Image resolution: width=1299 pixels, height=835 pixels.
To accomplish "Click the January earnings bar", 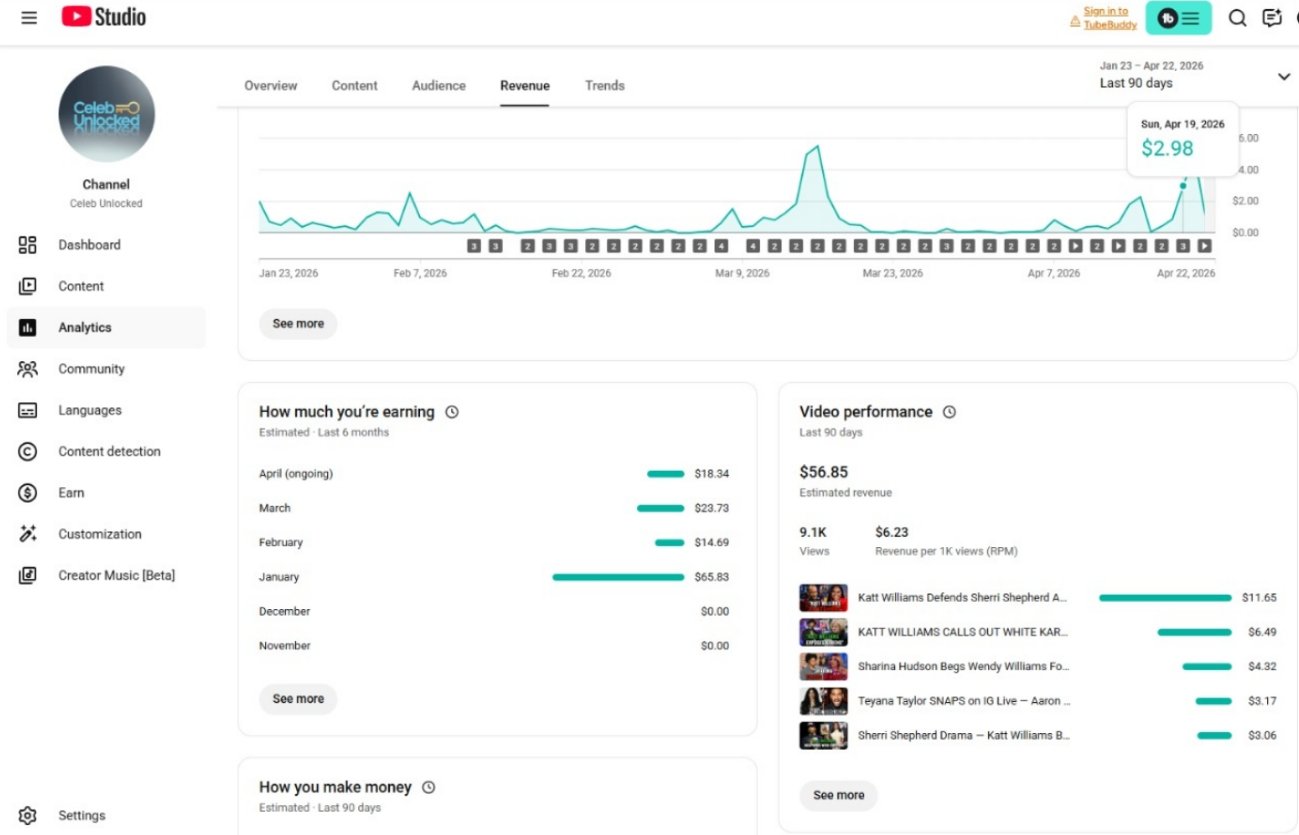I will tap(618, 577).
